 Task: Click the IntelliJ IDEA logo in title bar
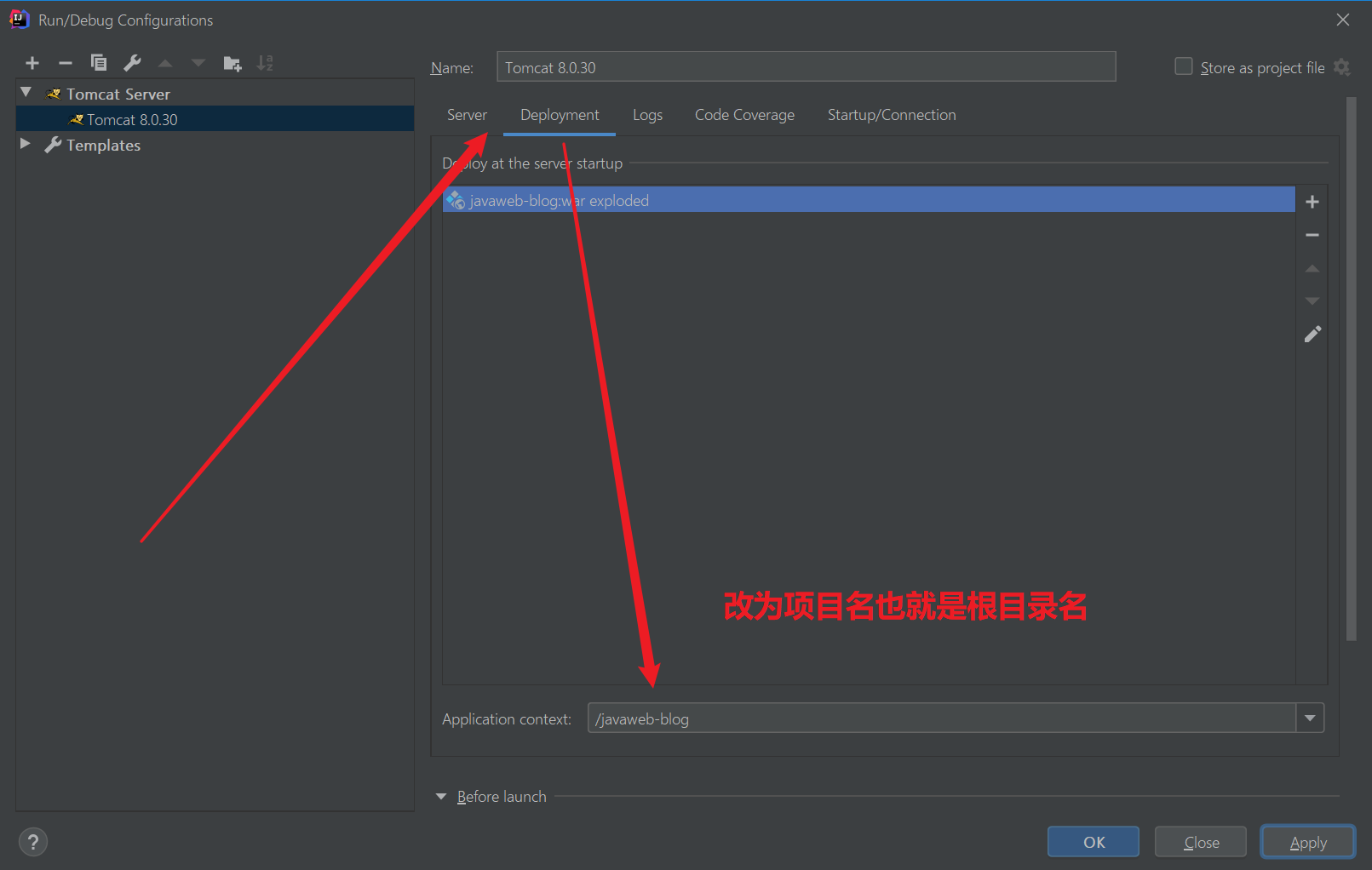pos(19,20)
